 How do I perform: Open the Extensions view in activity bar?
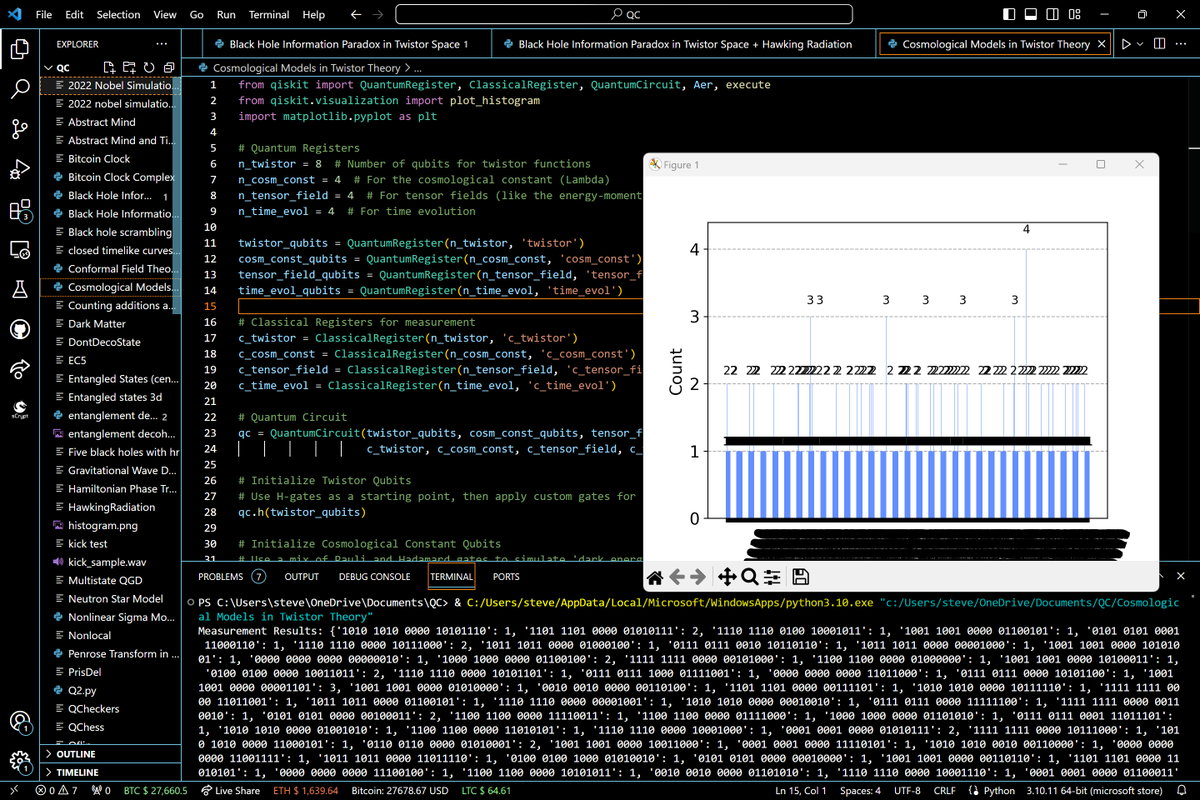pyautogui.click(x=20, y=210)
